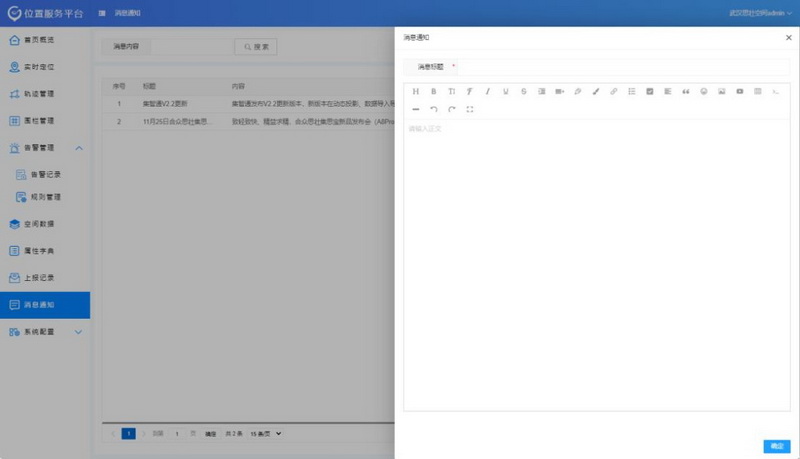This screenshot has width=800, height=459.
Task: Toggle strikethrough text formatting
Action: [524, 92]
